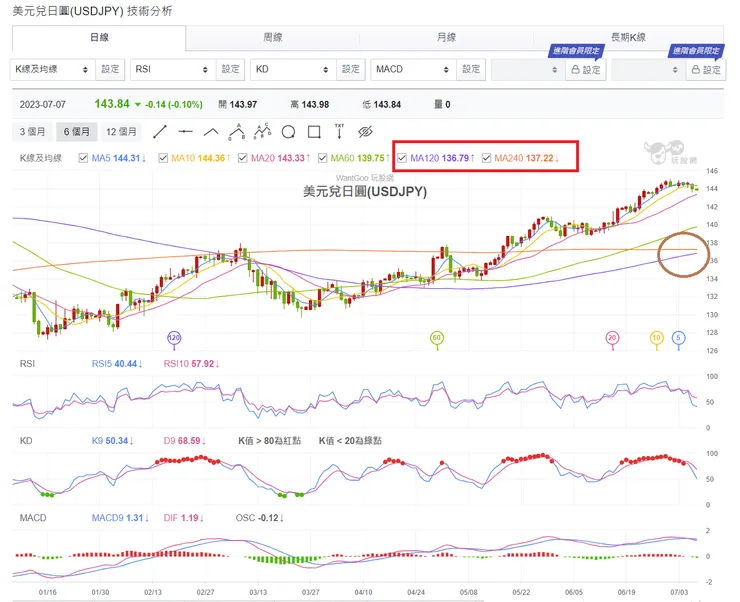Select the 12 個月 time range
This screenshot has width=740, height=602.
pyautogui.click(x=121, y=132)
